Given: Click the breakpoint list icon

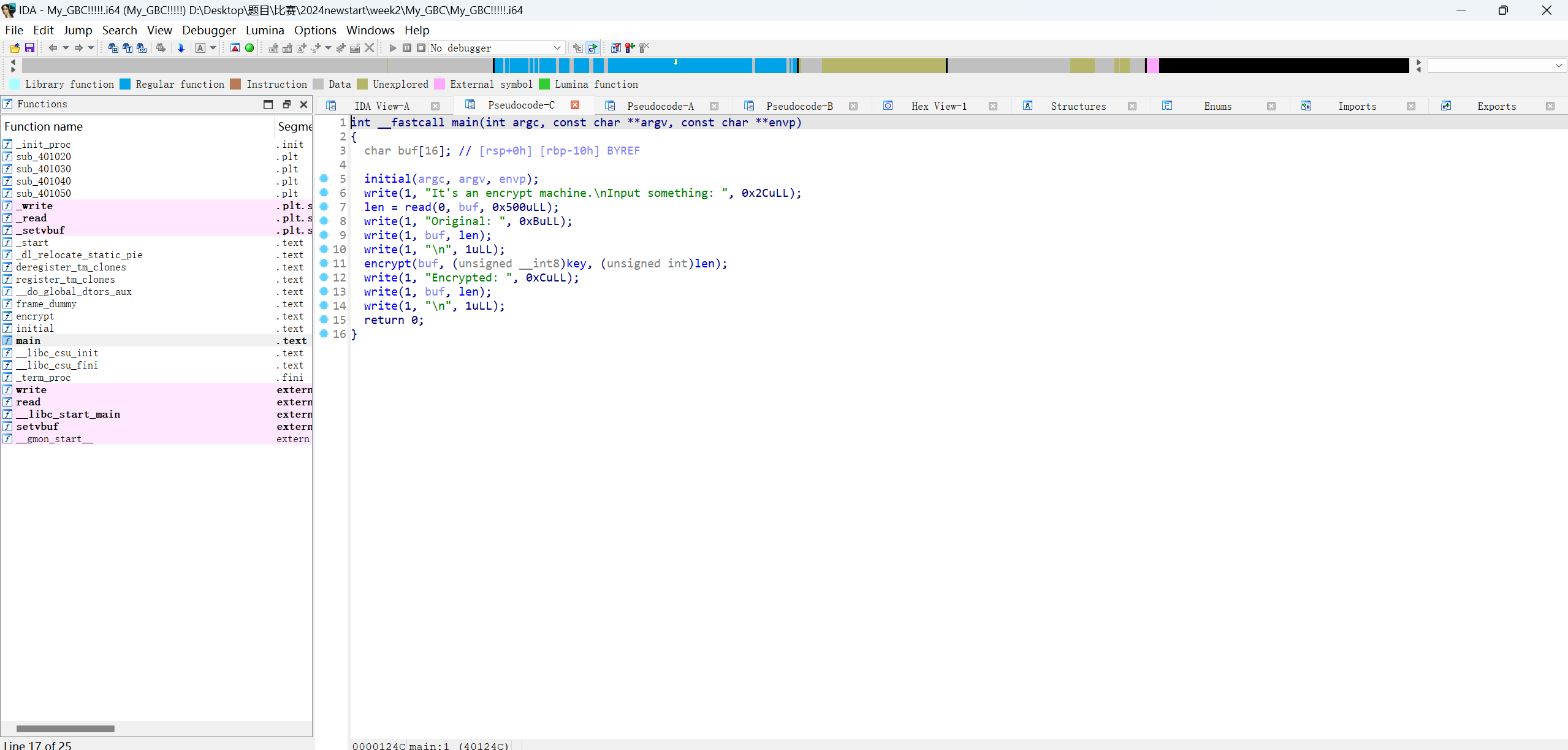Looking at the screenshot, I should (615, 48).
